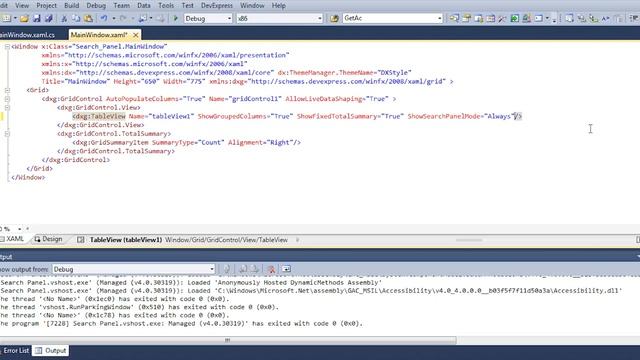Collapse the GridControl.TotalSummary outline node

click(x=7, y=133)
